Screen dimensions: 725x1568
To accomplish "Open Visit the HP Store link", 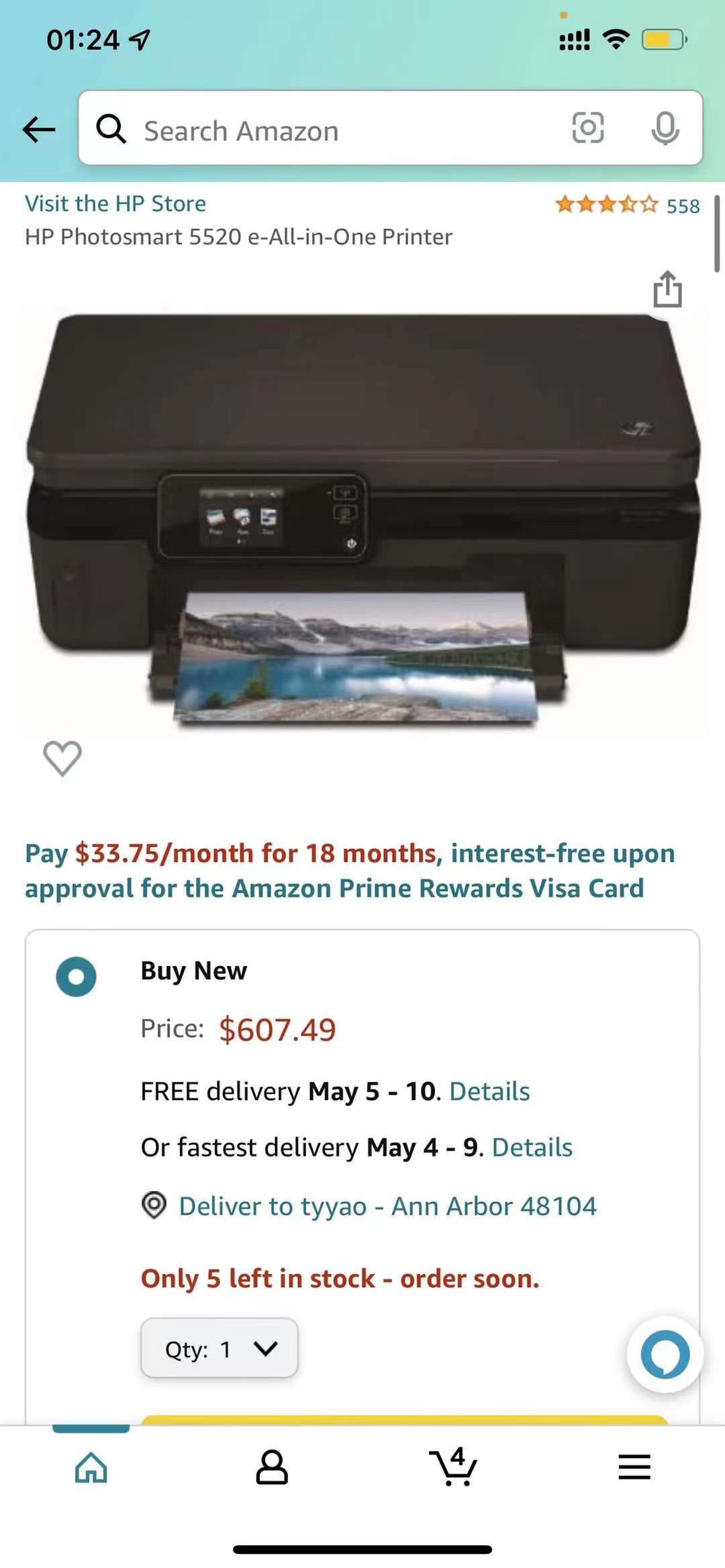I will 115,203.
